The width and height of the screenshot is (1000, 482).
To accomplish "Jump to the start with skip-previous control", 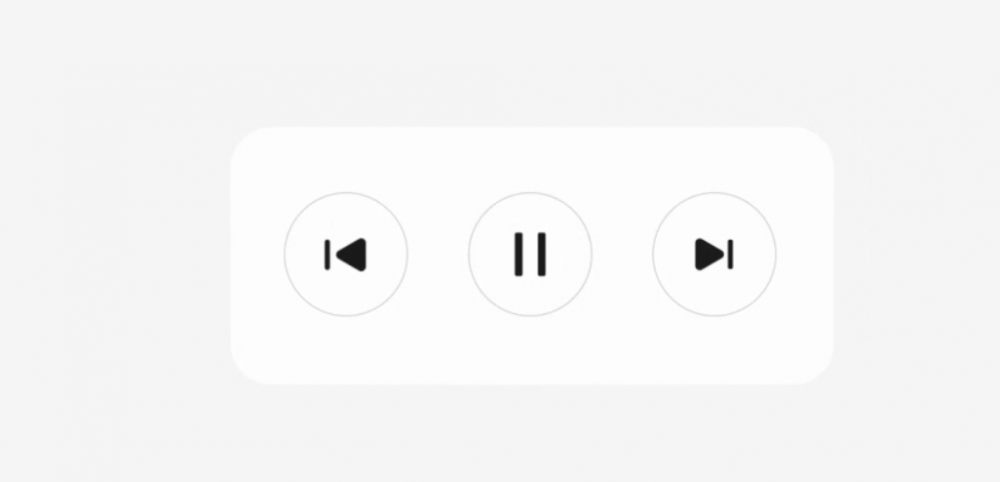I will [x=346, y=254].
